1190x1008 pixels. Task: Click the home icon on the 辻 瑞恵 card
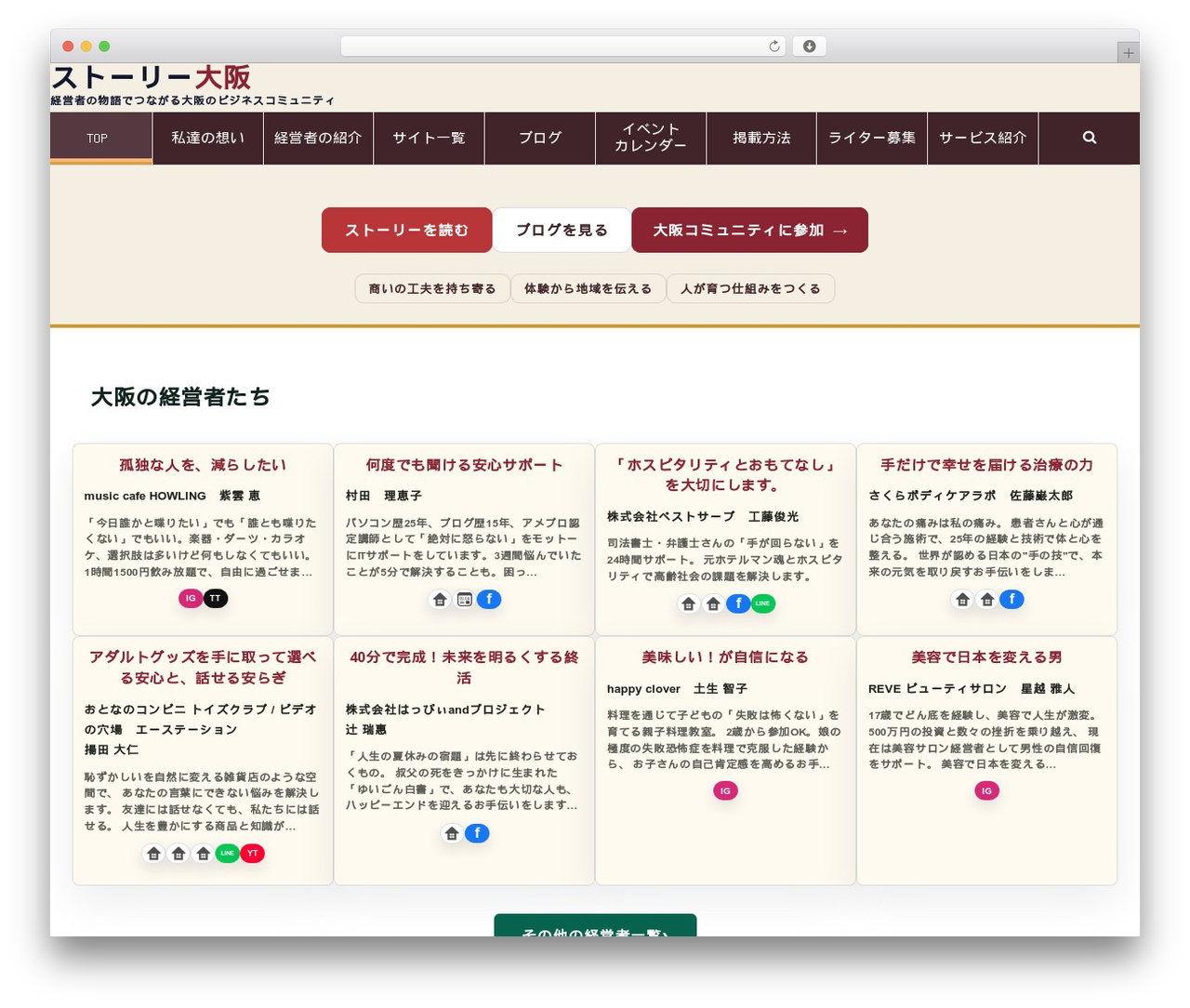(x=452, y=833)
